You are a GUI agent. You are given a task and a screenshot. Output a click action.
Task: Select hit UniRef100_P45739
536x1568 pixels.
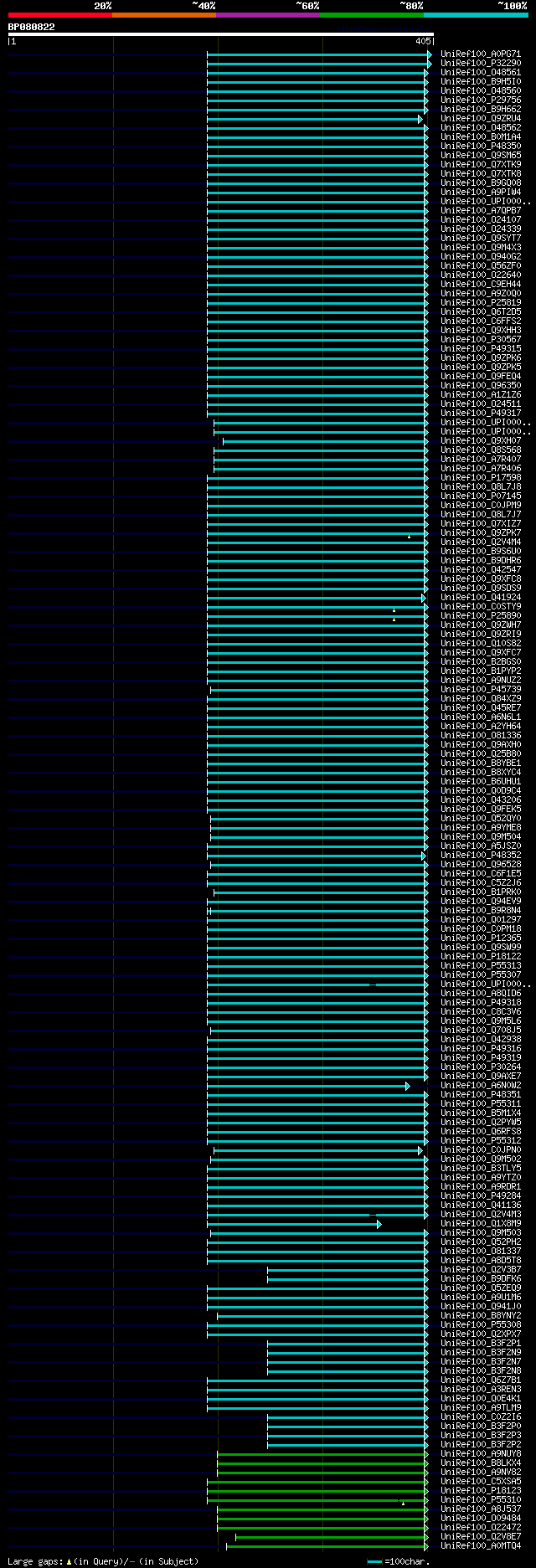pyautogui.click(x=481, y=690)
